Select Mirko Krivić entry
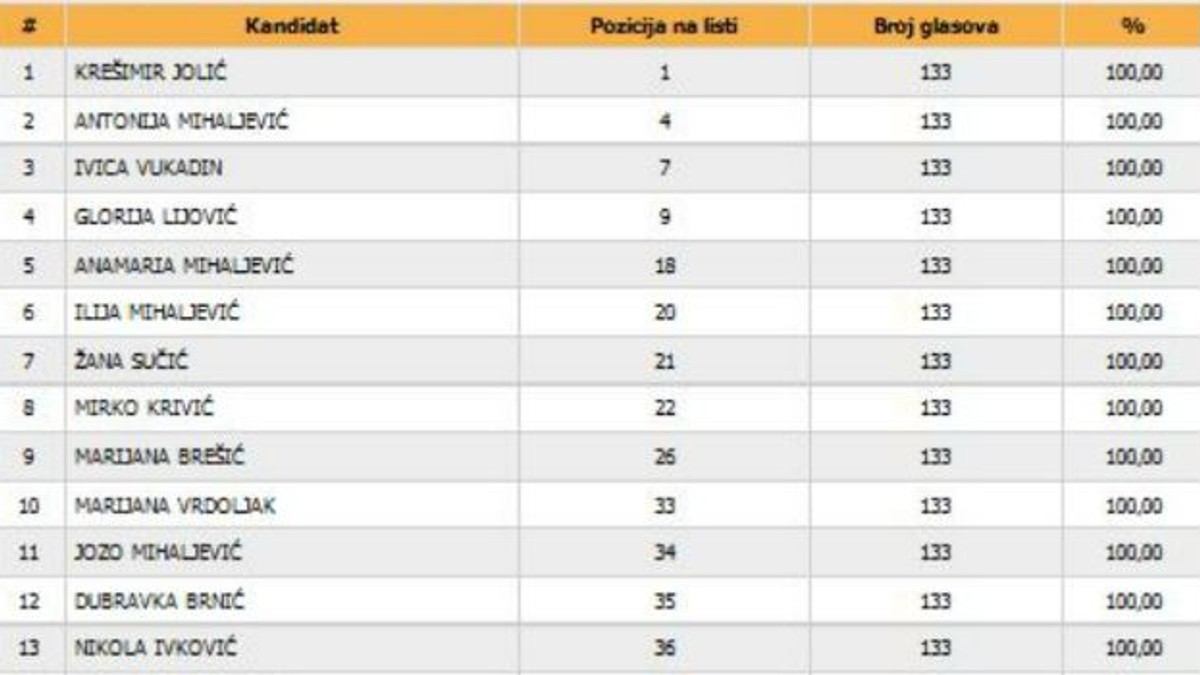 pyautogui.click(x=145, y=409)
